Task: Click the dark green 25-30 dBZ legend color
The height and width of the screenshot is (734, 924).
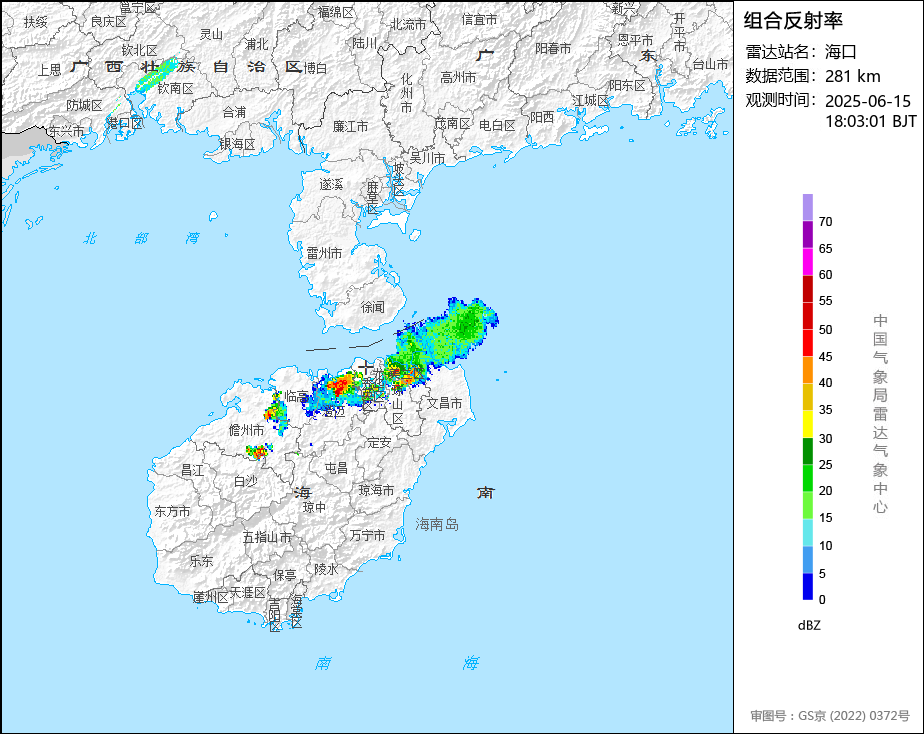Action: coord(807,451)
